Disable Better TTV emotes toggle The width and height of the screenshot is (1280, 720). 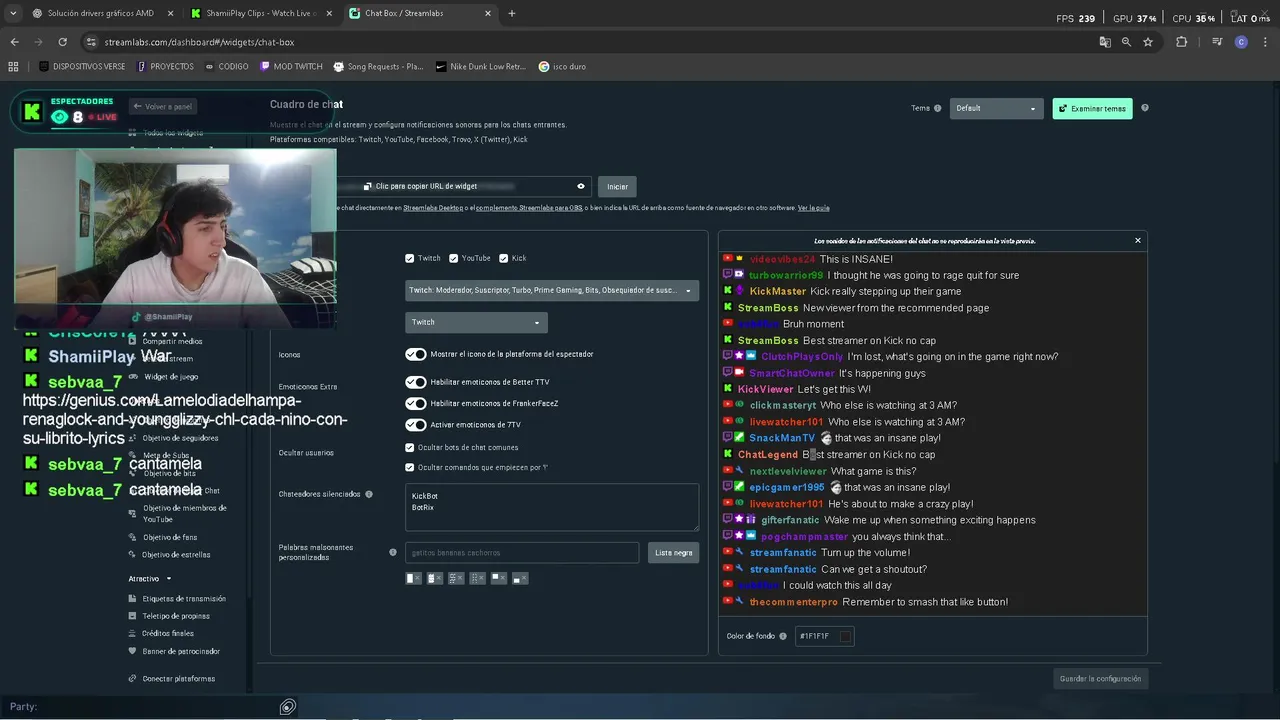pos(416,382)
